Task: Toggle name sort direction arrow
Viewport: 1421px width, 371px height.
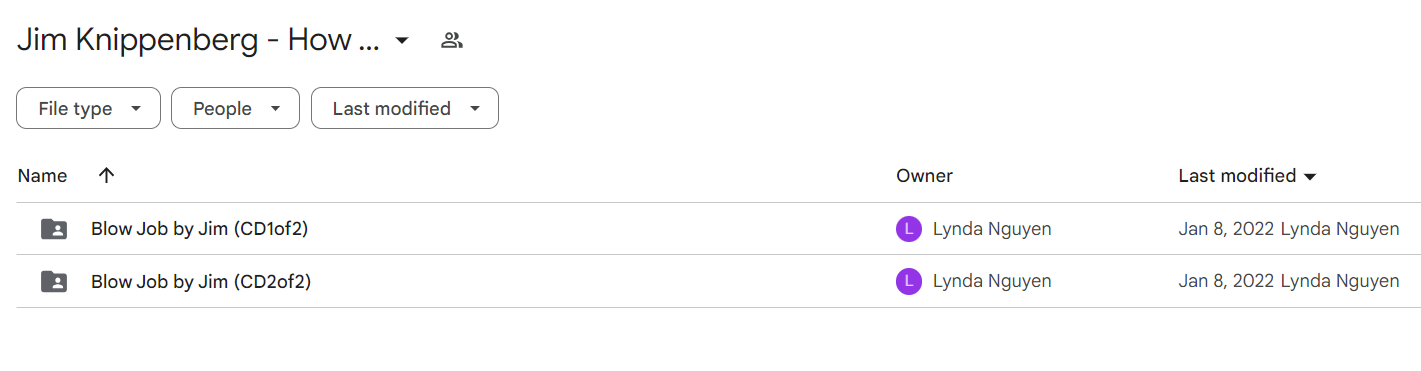Action: point(107,175)
